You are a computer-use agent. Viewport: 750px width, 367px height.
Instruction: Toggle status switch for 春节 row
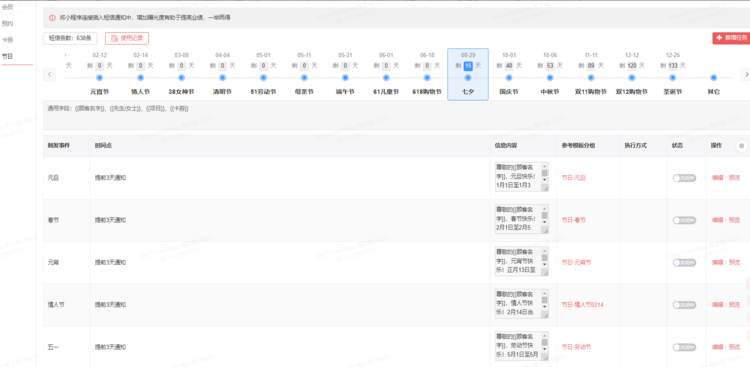pos(684,220)
